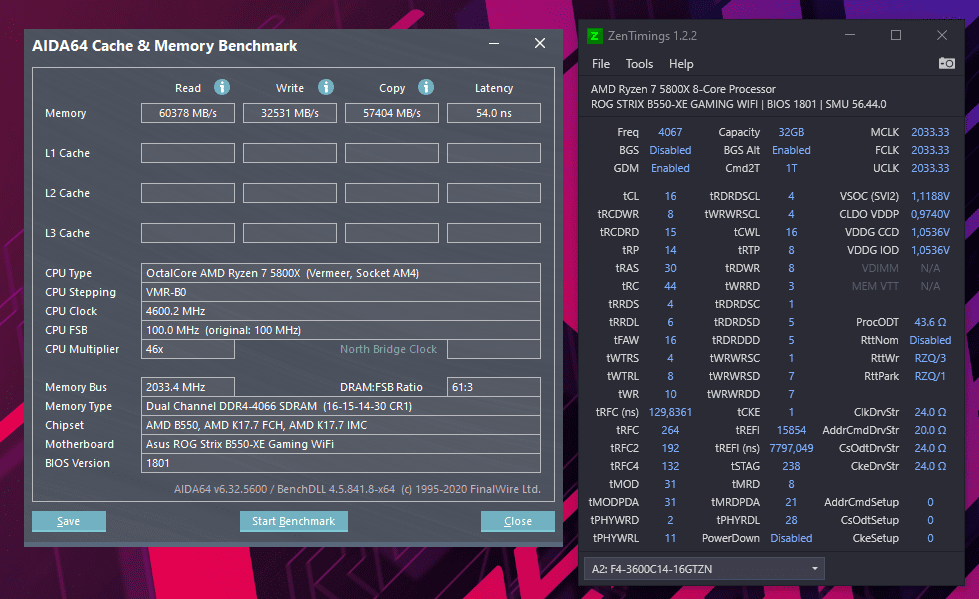Click the DRAM:FSB Ratio value 61:3
This screenshot has width=979, height=599.
pos(494,387)
